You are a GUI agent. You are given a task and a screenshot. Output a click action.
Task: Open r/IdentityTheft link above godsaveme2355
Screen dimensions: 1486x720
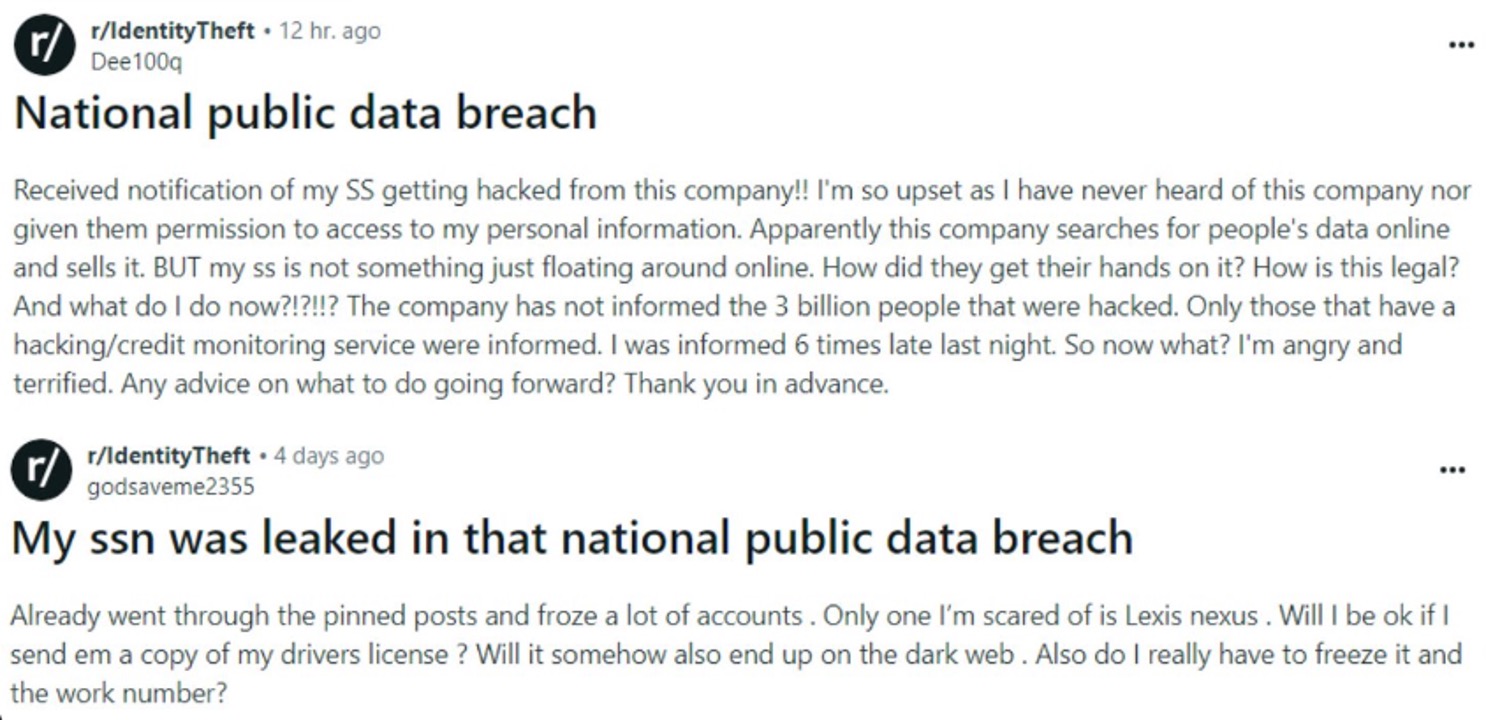[x=170, y=456]
